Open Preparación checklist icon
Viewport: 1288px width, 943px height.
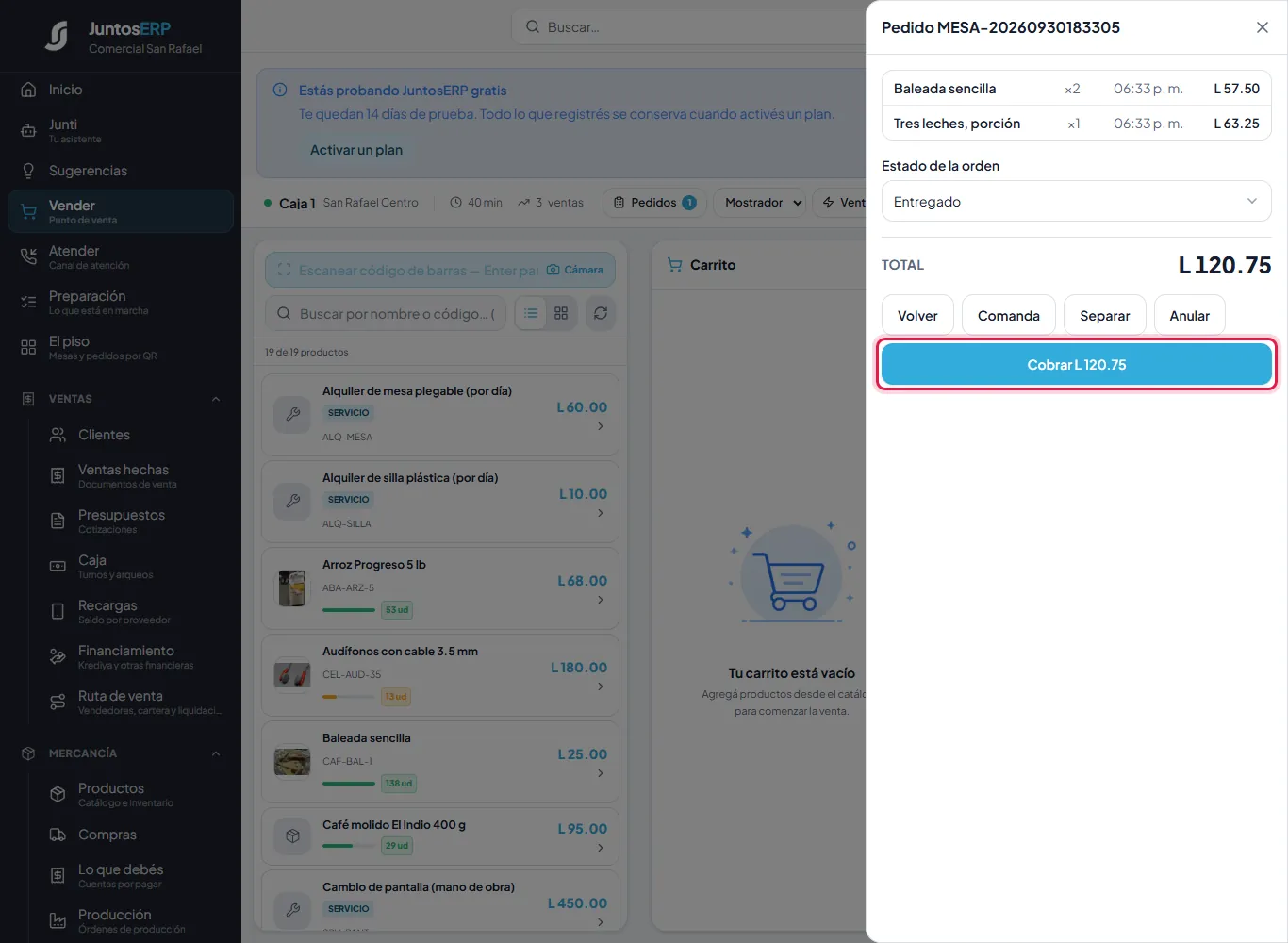pyautogui.click(x=28, y=302)
